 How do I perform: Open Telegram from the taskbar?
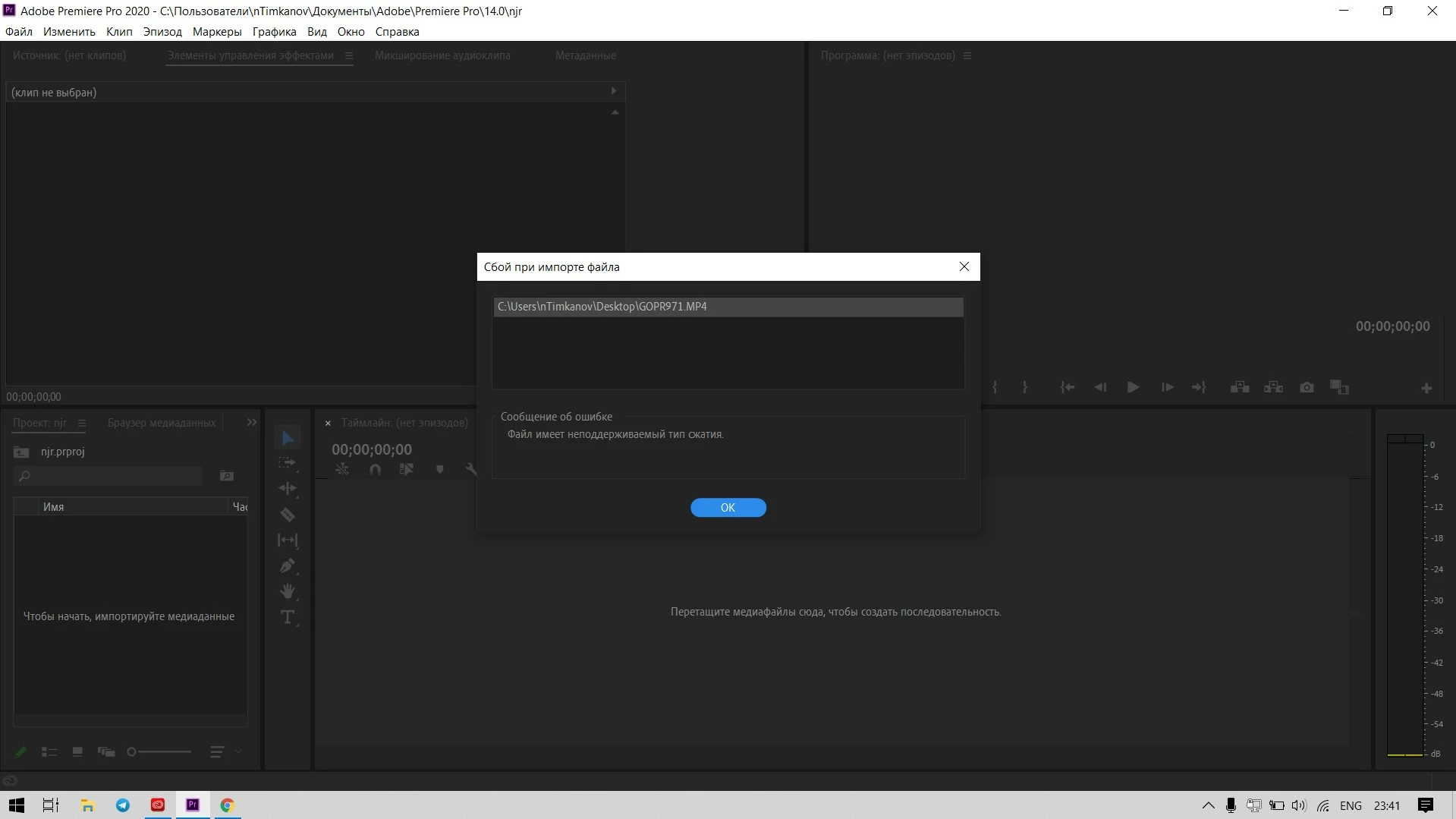click(x=123, y=805)
